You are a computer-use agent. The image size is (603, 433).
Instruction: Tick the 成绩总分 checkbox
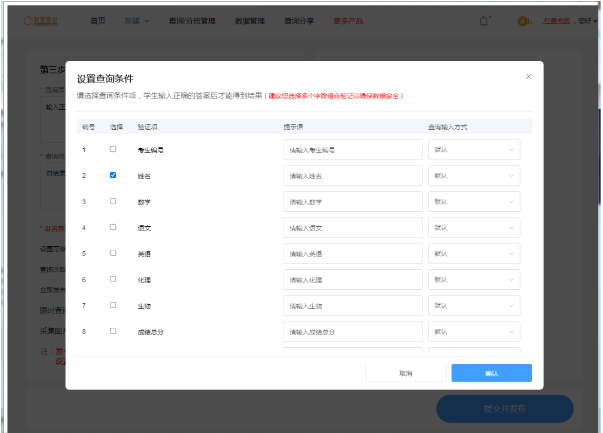click(112, 331)
